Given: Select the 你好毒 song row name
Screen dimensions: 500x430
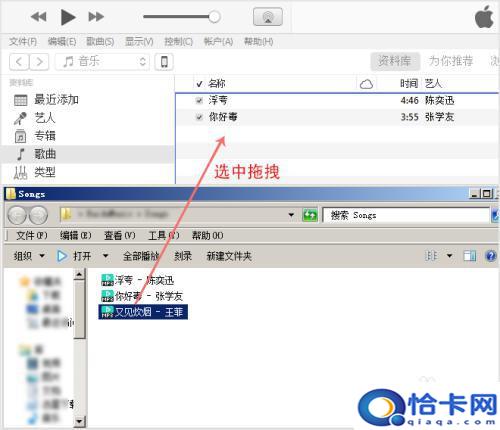Looking at the screenshot, I should pyautogui.click(x=223, y=117).
